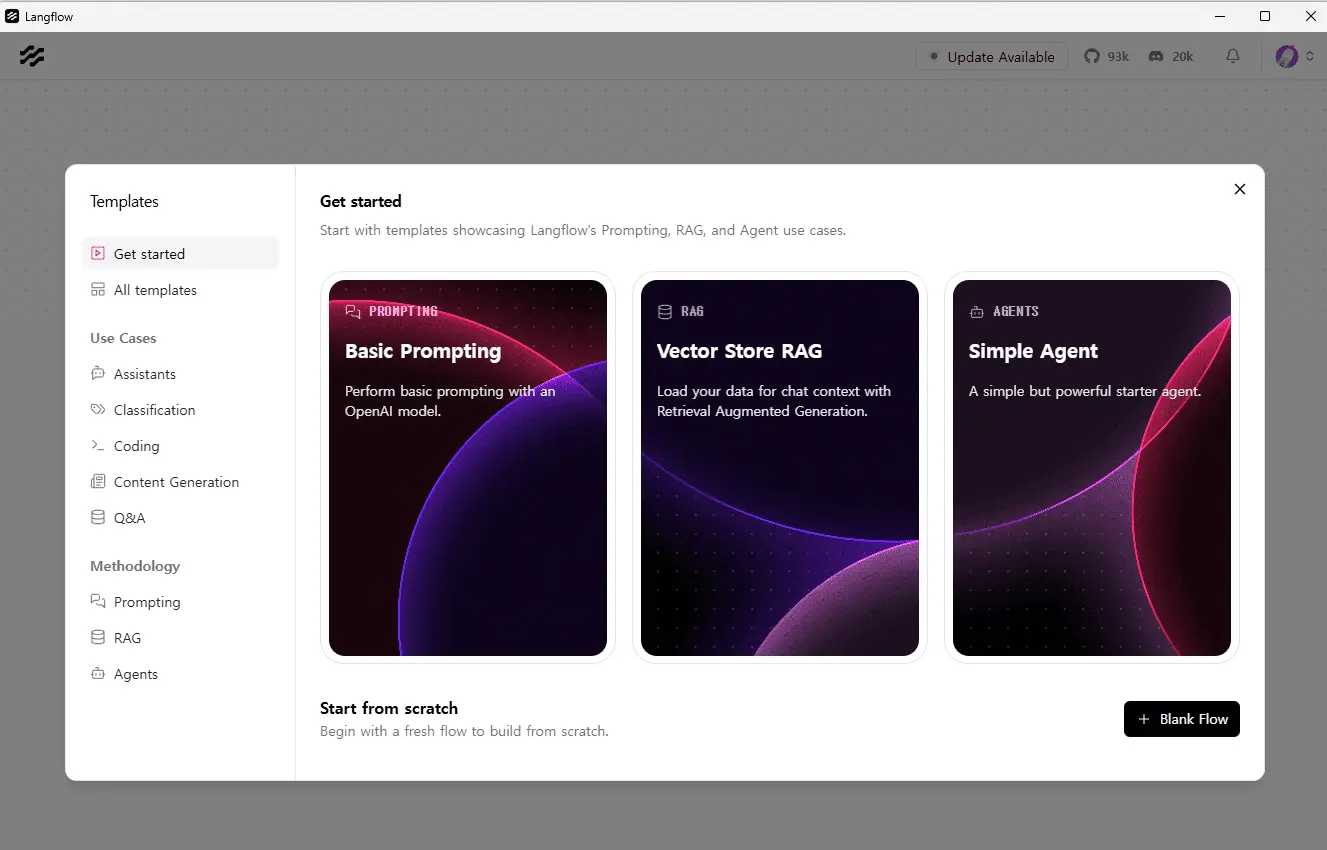Click the Prompting chat bubbles sidebar icon
Viewport: 1327px width, 850px height.
point(98,602)
